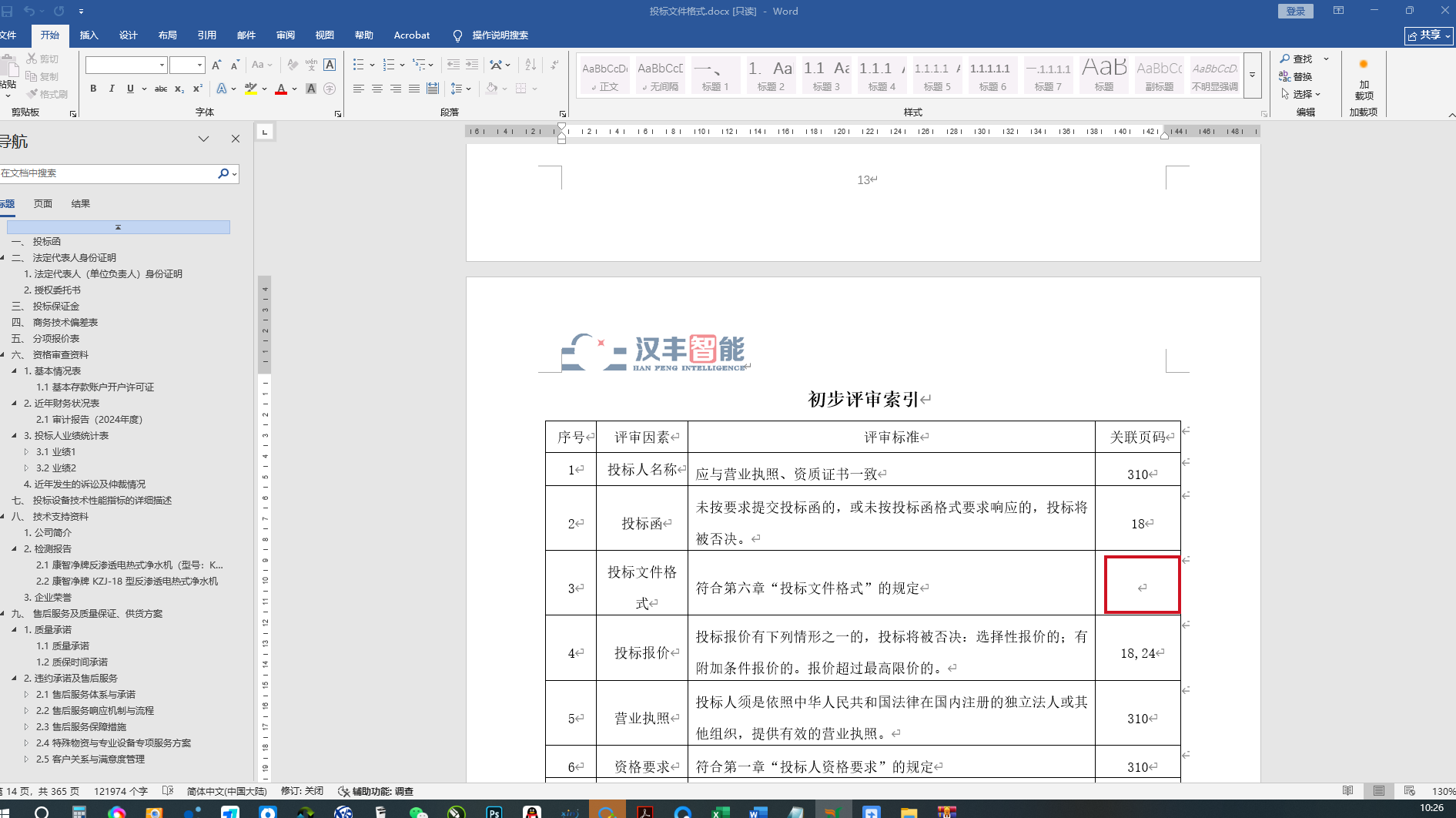This screenshot has width=1456, height=818.
Task: Open ribbon display options in the title bar
Action: pyautogui.click(x=1339, y=11)
